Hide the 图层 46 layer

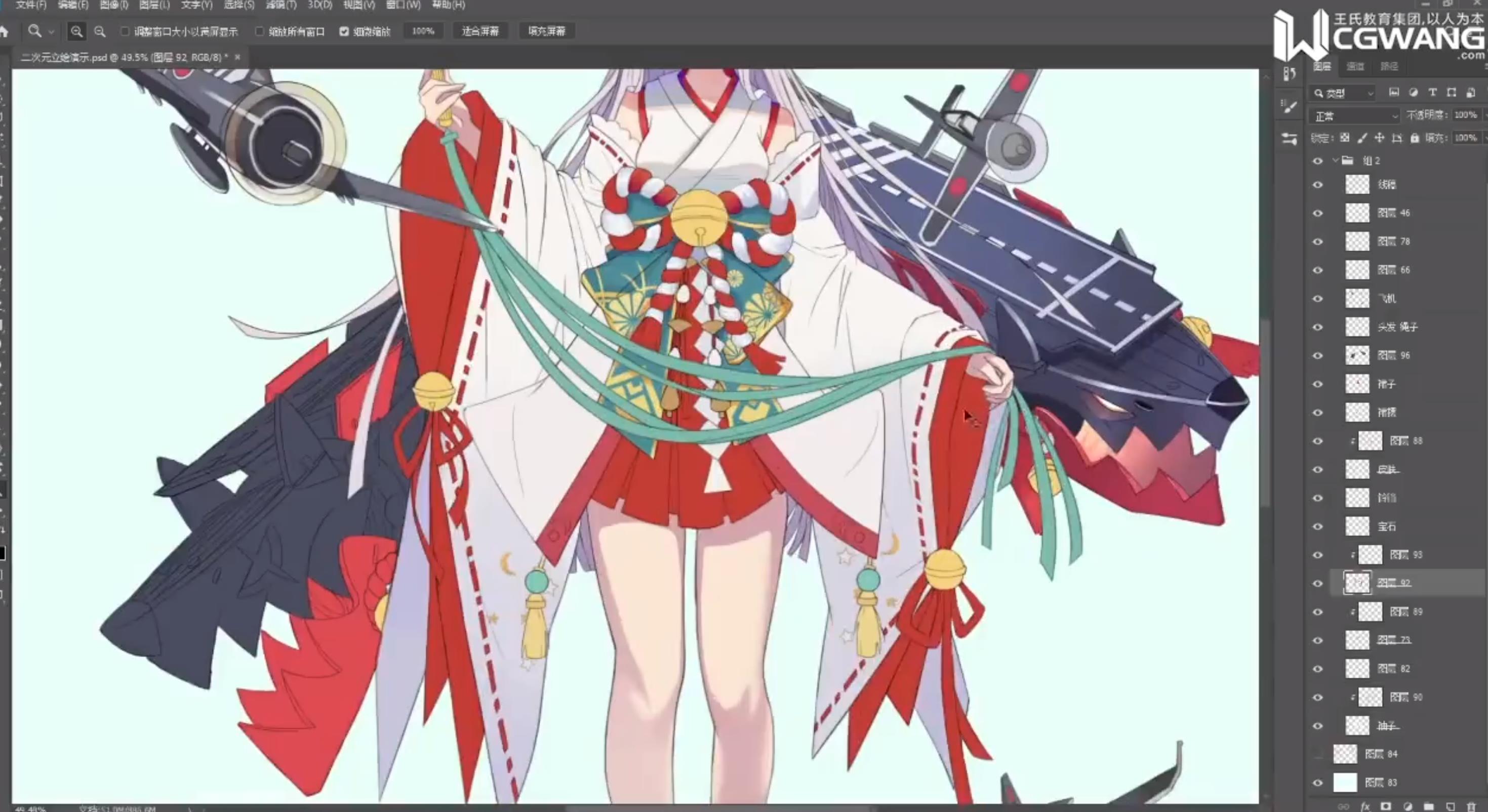[1317, 213]
